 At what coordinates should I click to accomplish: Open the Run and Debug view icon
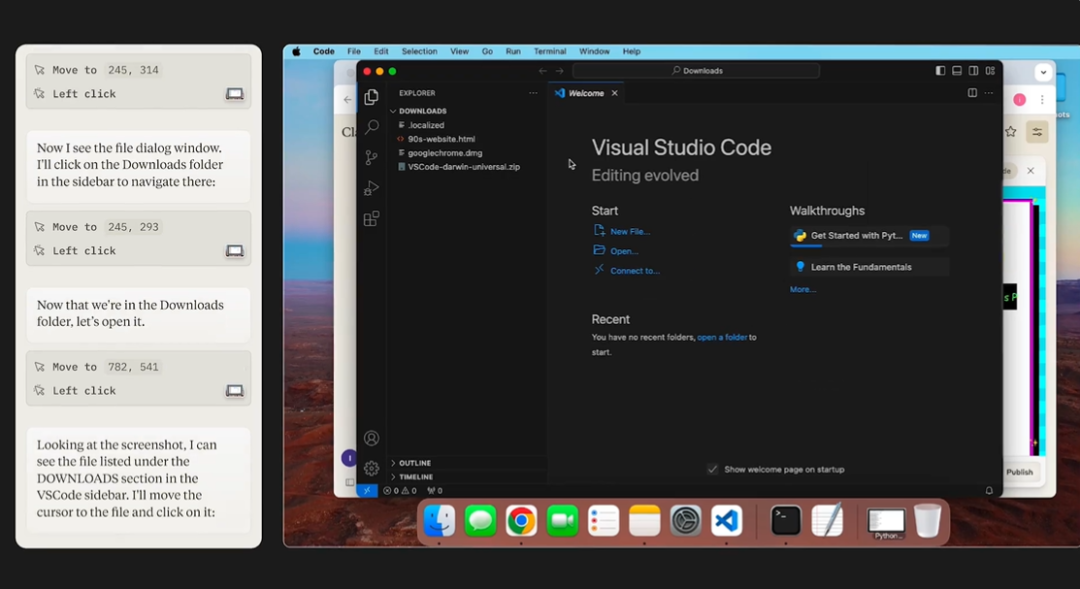(371, 188)
